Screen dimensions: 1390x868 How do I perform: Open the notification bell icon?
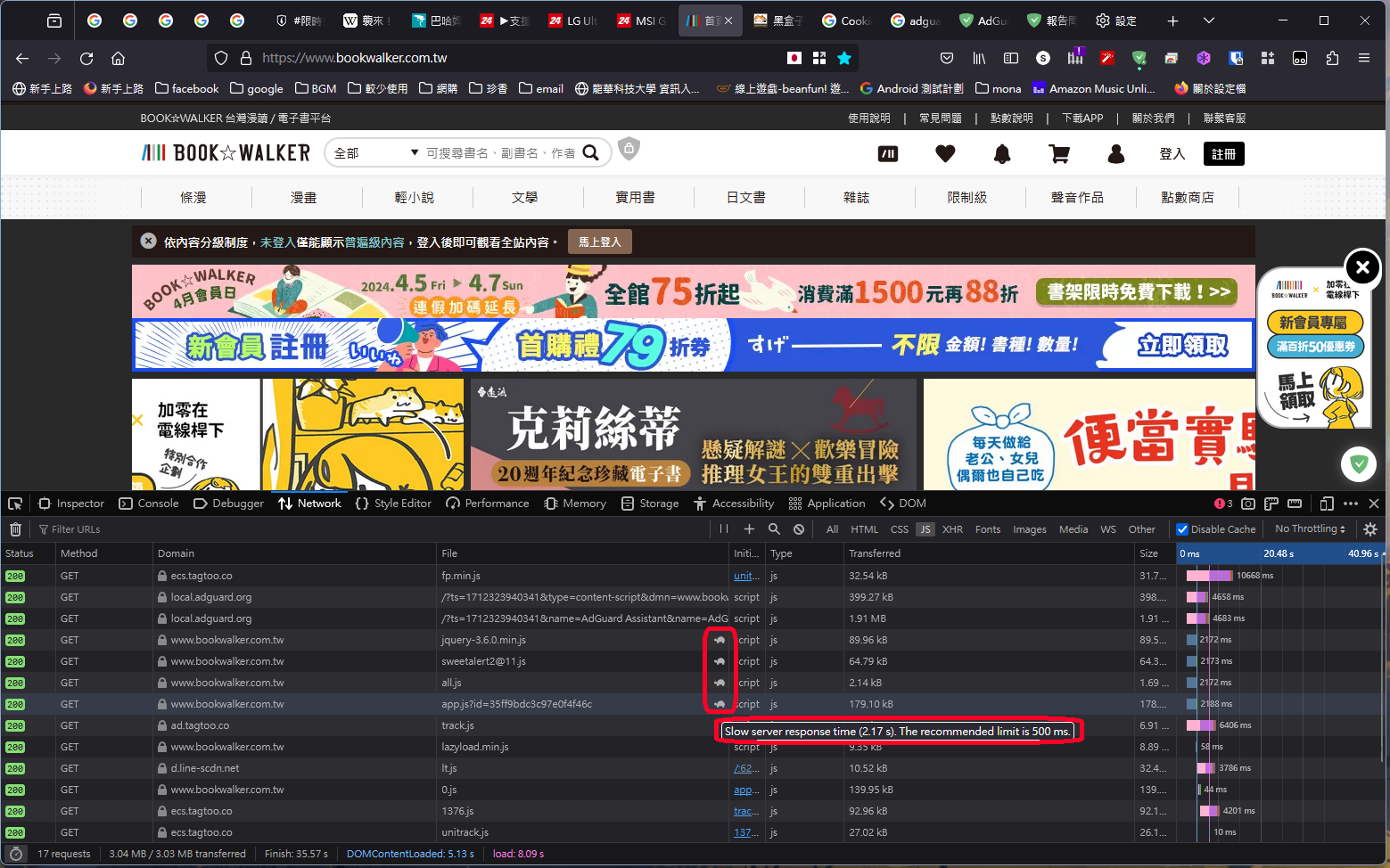[x=1002, y=153]
